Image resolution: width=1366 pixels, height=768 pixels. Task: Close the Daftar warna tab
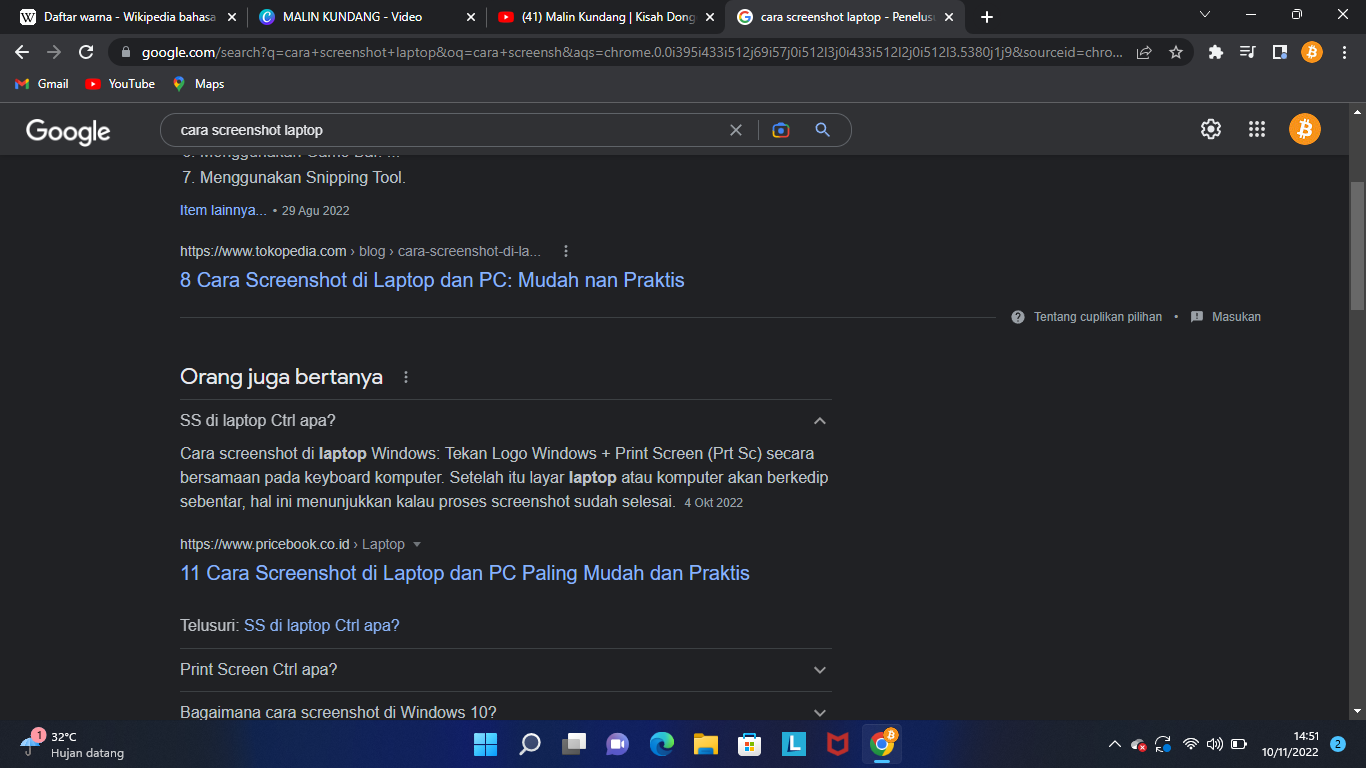click(232, 17)
